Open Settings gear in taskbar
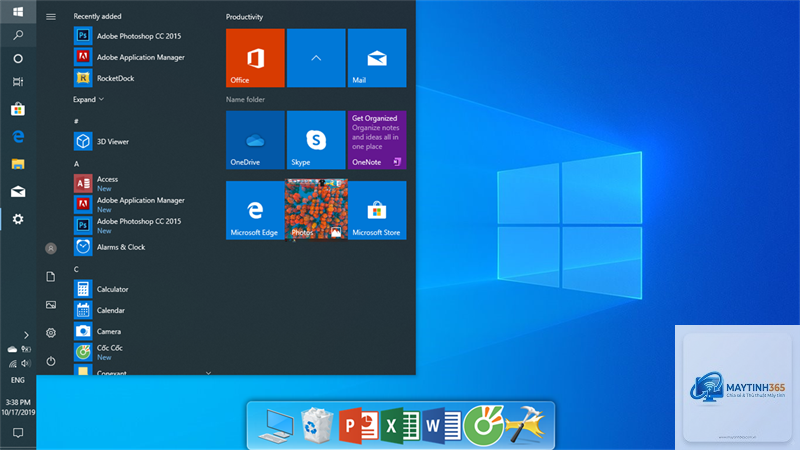The width and height of the screenshot is (800, 450). [18, 219]
